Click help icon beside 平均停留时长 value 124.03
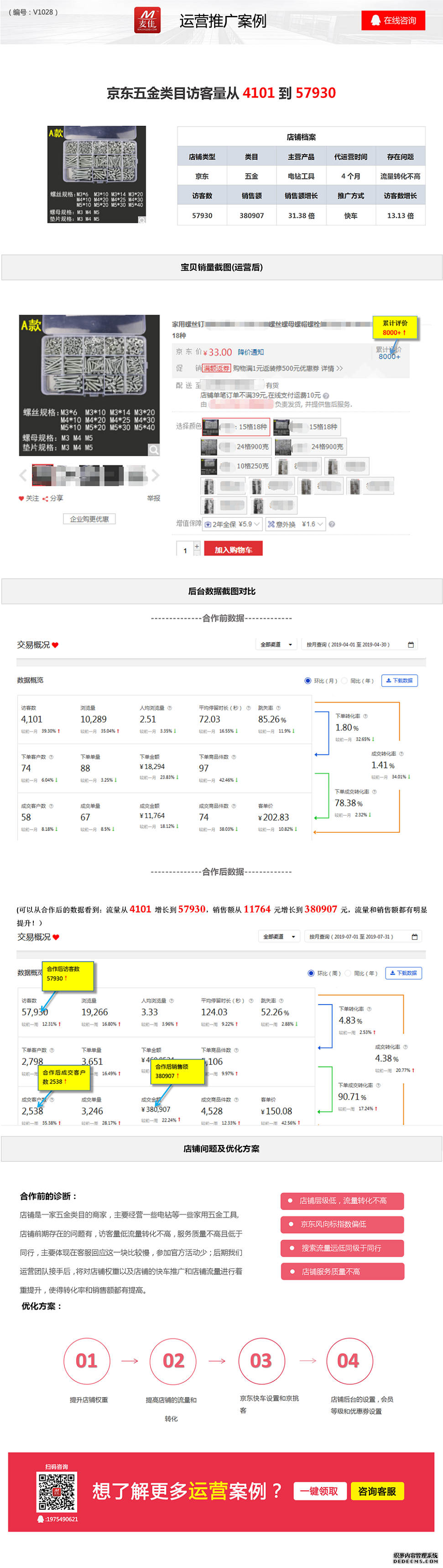 pos(251,1001)
